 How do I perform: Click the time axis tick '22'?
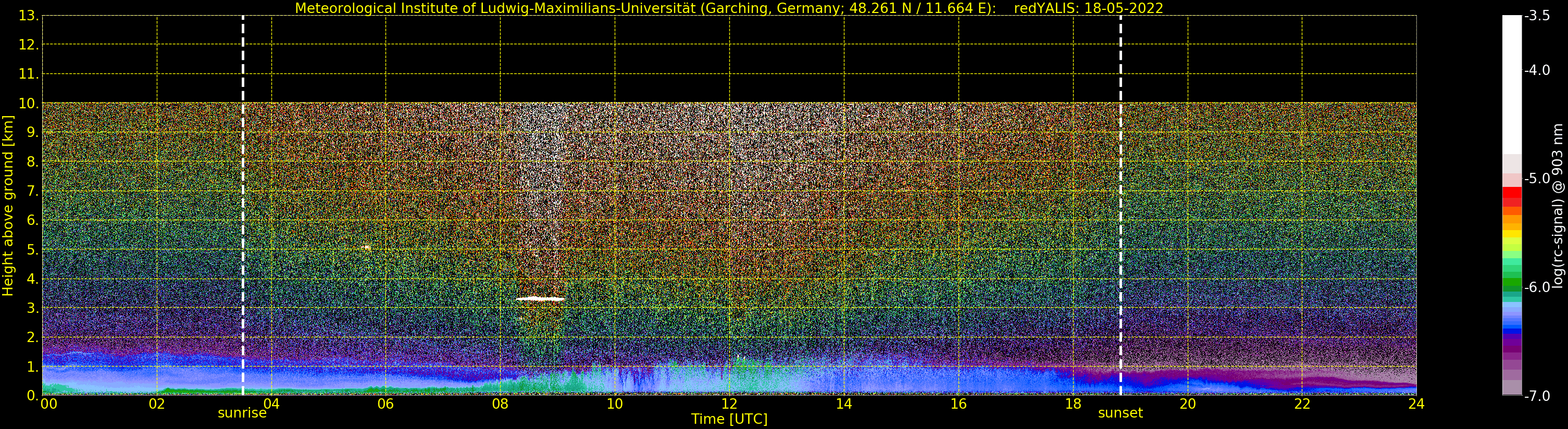click(1302, 404)
